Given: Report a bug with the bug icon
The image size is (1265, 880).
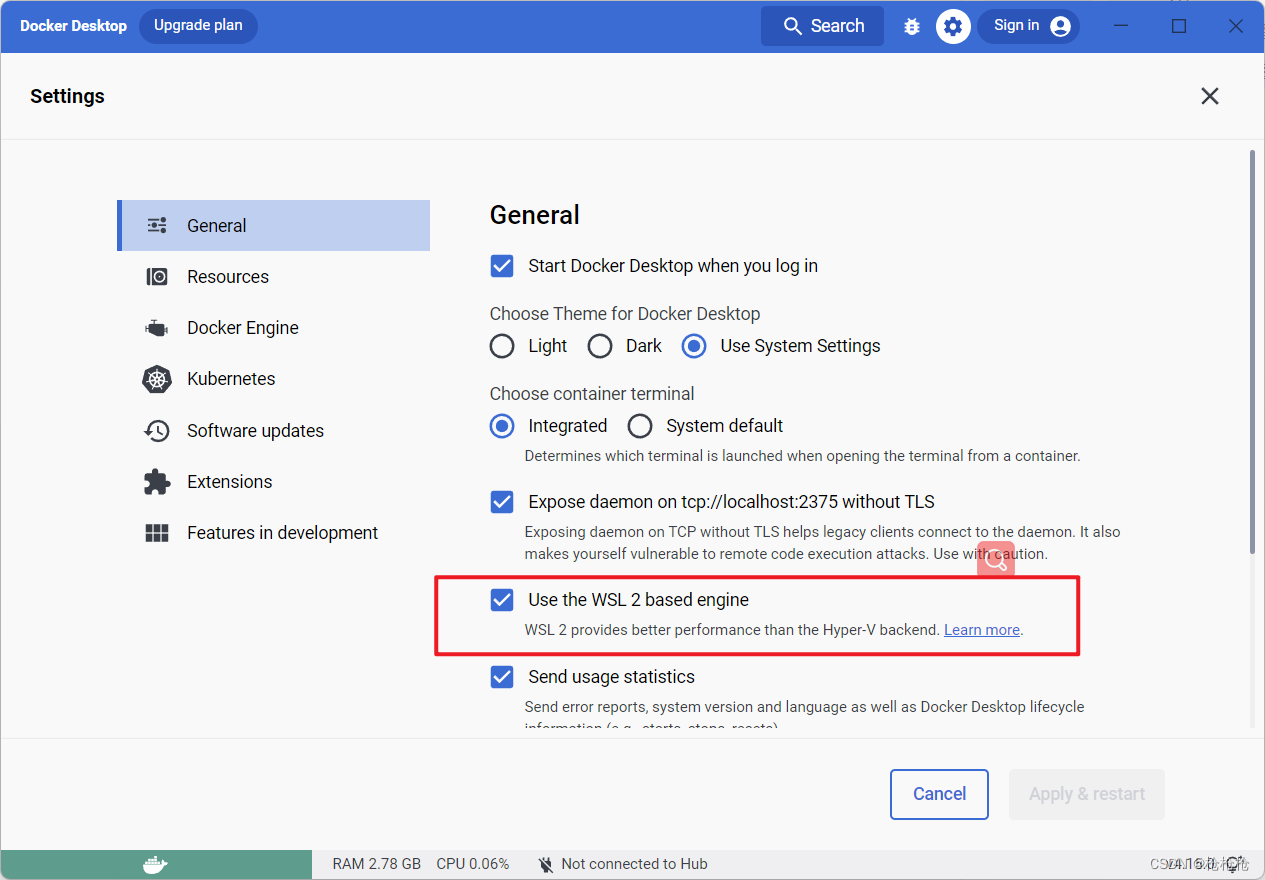Looking at the screenshot, I should [x=911, y=26].
